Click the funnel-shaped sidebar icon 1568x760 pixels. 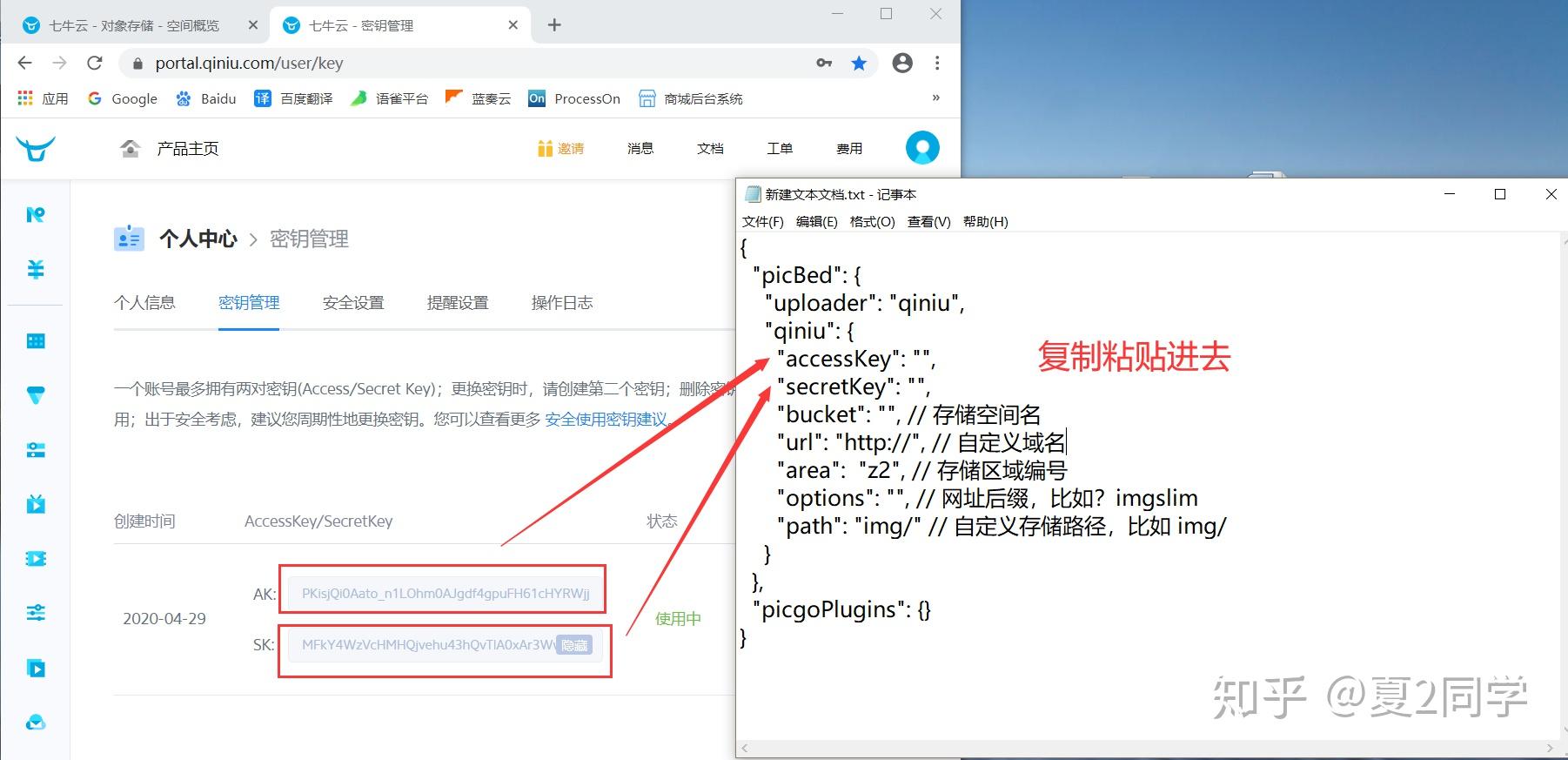tap(36, 395)
